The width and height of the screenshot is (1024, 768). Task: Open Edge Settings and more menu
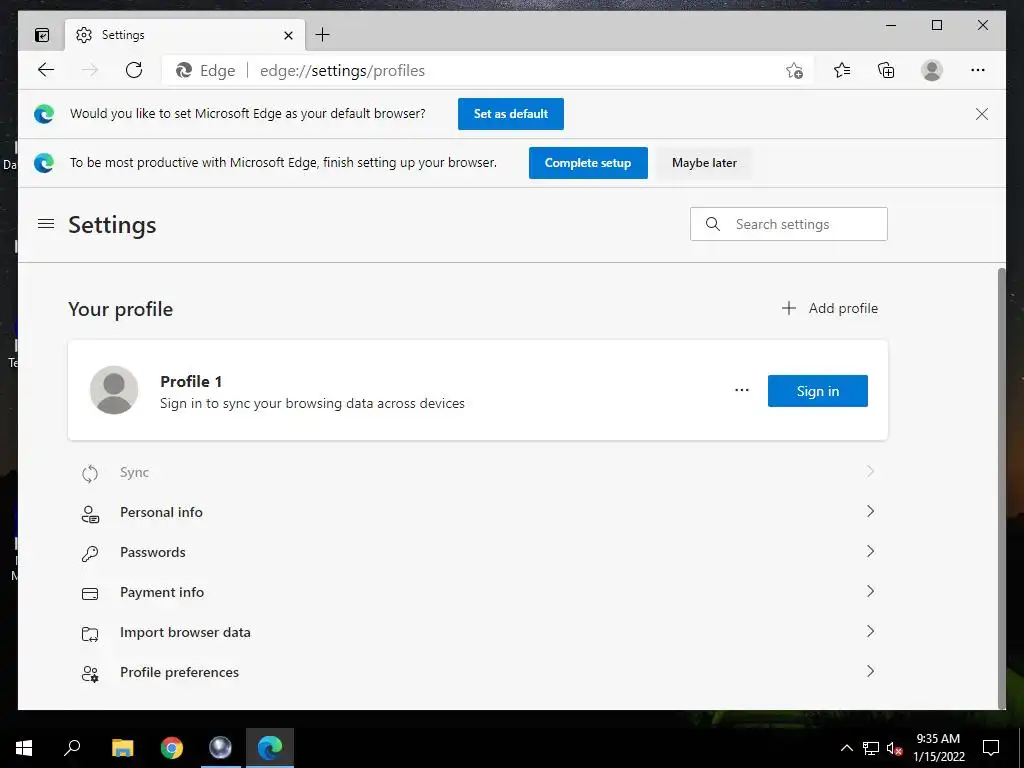click(978, 70)
